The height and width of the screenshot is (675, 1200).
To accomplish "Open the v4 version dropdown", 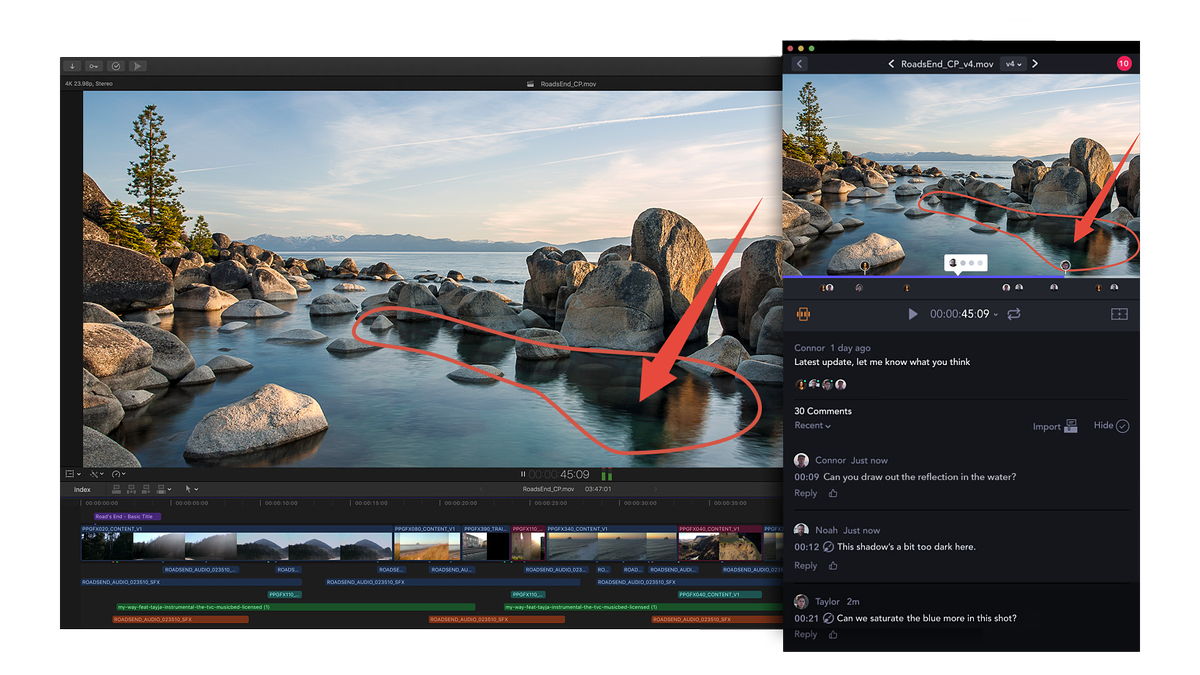I will [x=1012, y=63].
